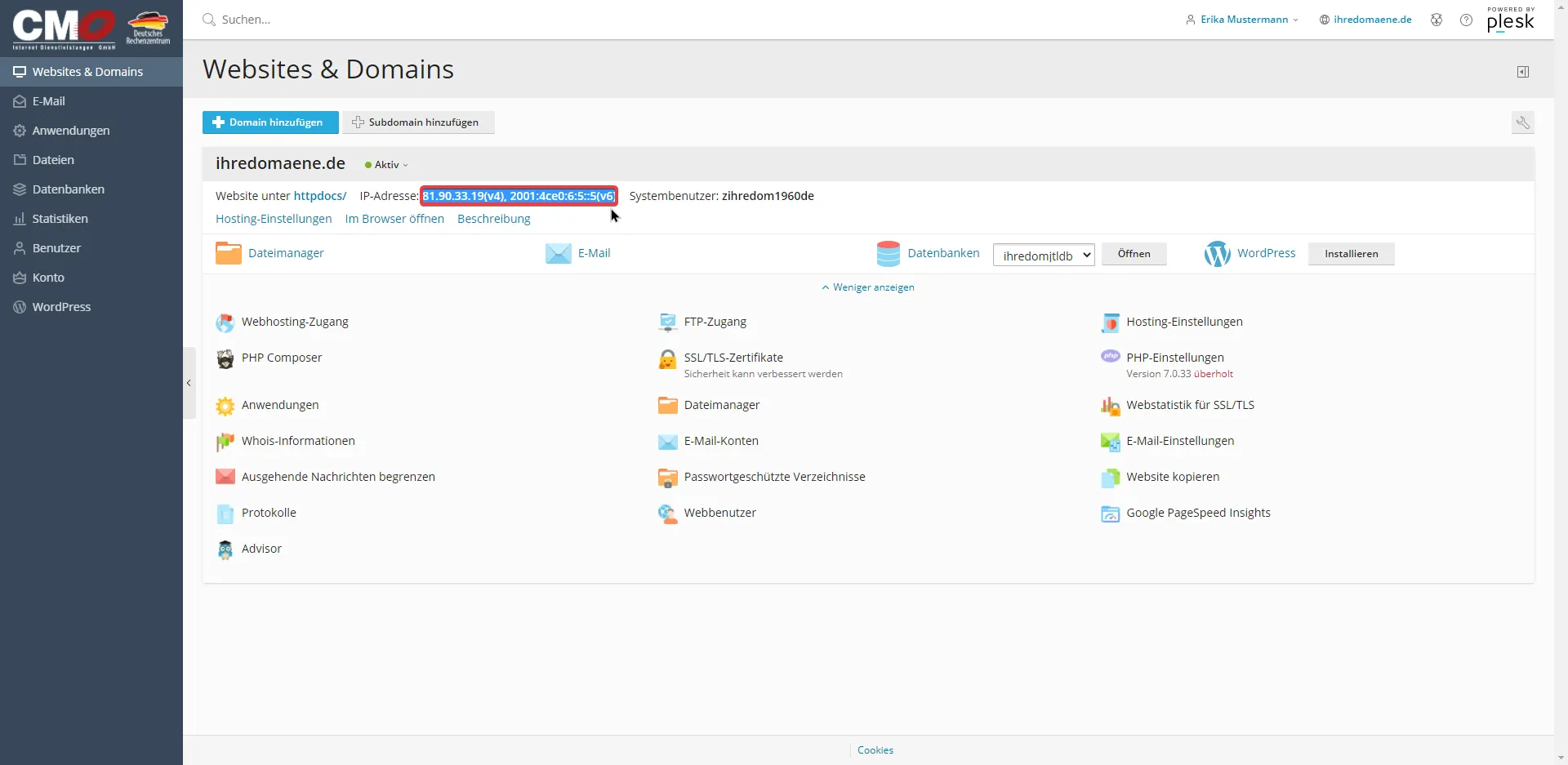This screenshot has width=1568, height=765.
Task: Click Subdomain hinzufügen button
Action: click(x=418, y=122)
